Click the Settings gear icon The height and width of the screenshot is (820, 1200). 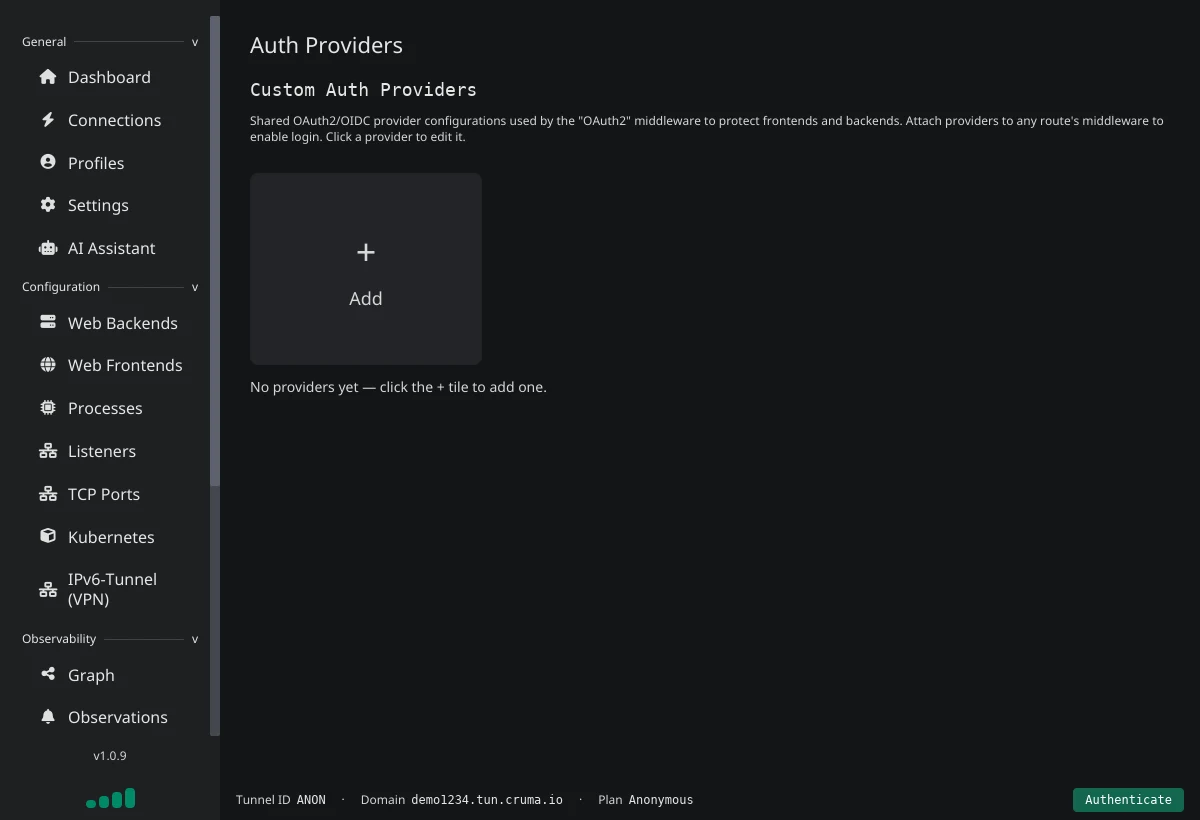pyautogui.click(x=48, y=205)
